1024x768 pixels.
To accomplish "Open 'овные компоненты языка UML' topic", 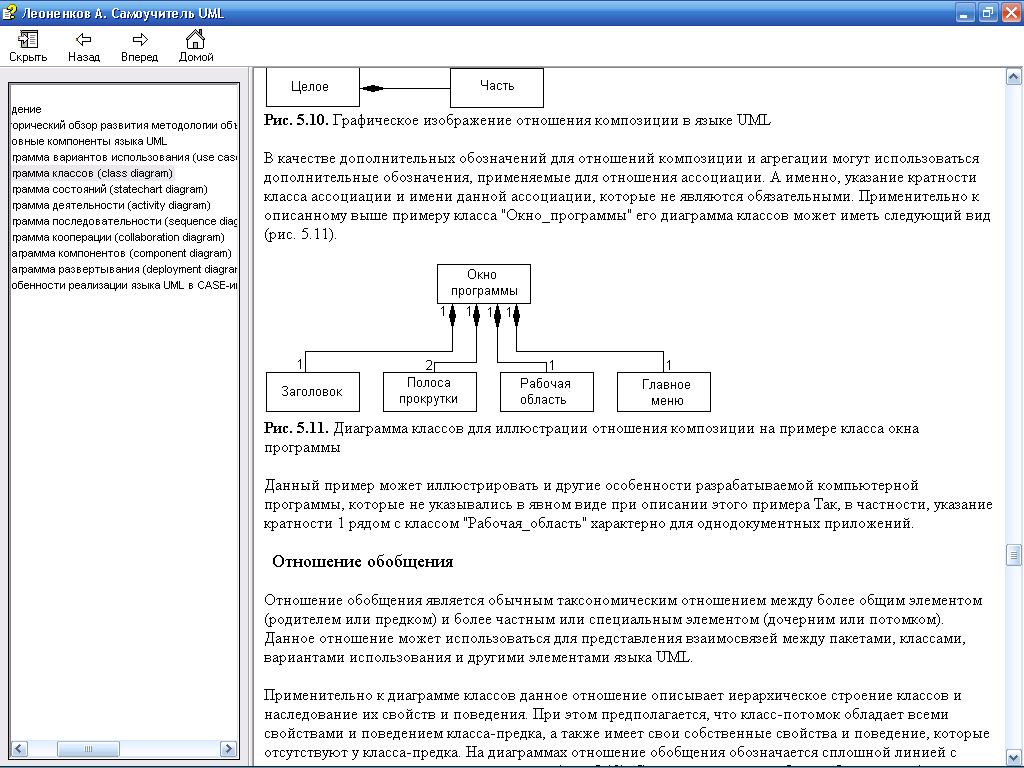I will 89,141.
